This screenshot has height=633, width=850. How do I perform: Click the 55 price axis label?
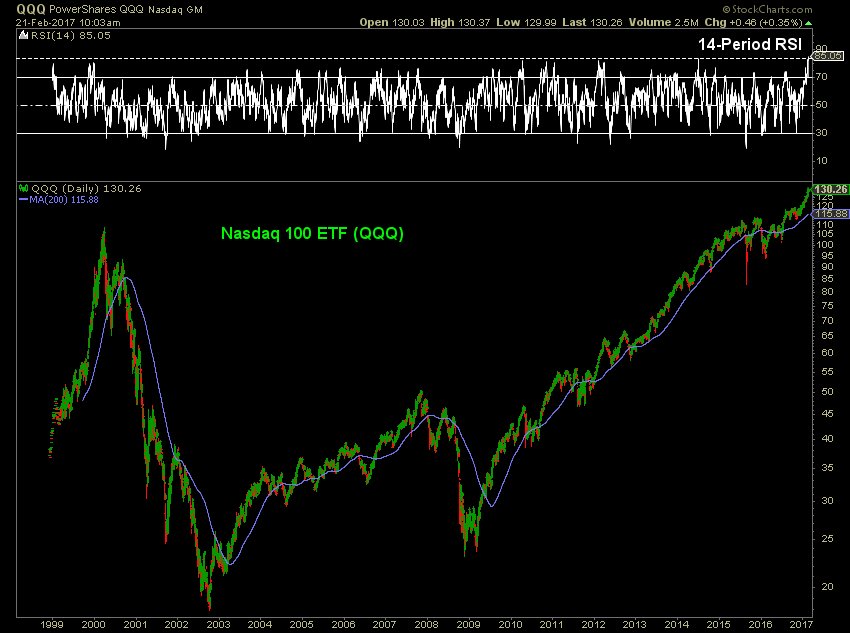click(826, 372)
